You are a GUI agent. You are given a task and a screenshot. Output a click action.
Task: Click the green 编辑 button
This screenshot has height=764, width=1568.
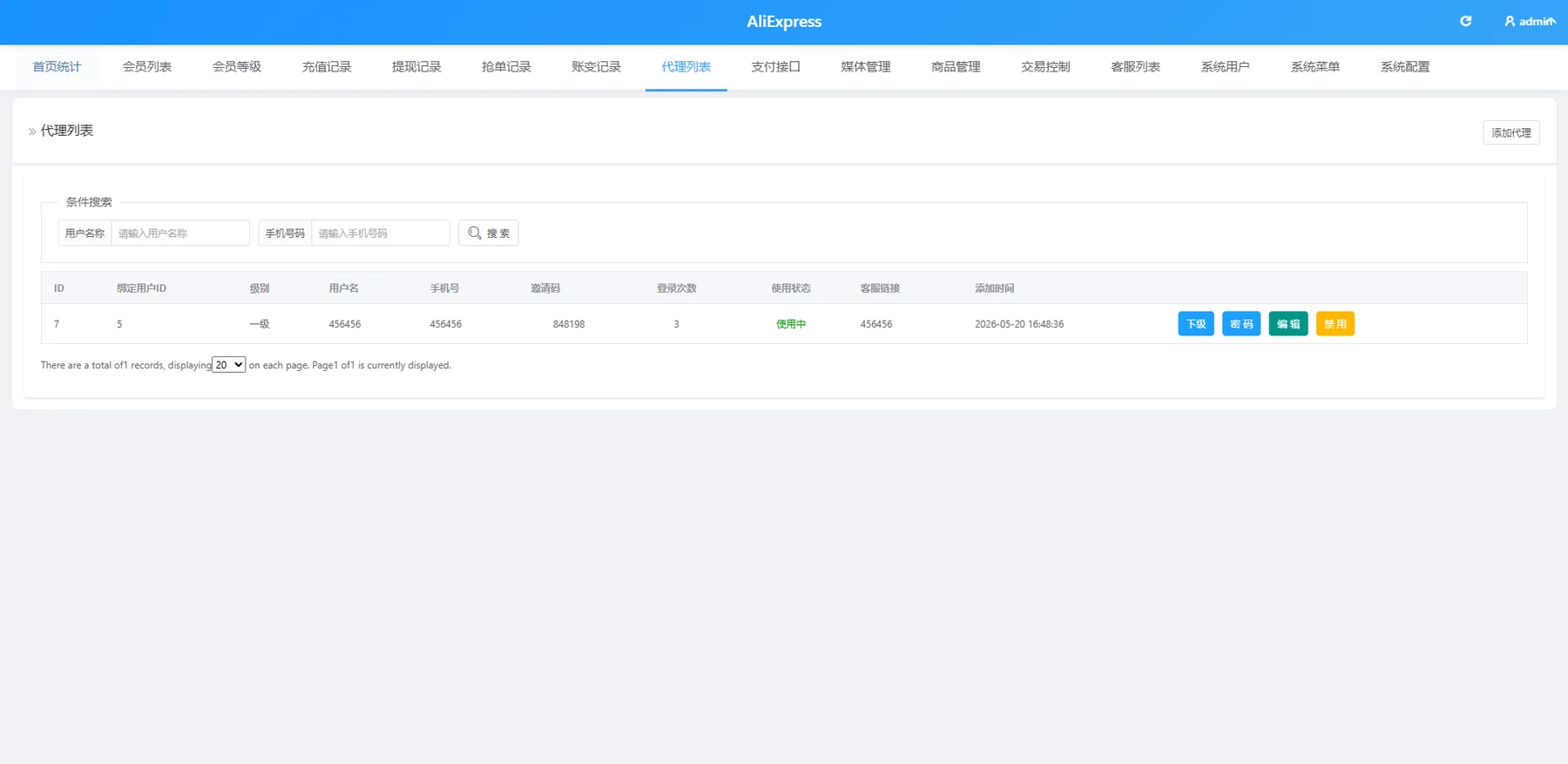(1288, 324)
